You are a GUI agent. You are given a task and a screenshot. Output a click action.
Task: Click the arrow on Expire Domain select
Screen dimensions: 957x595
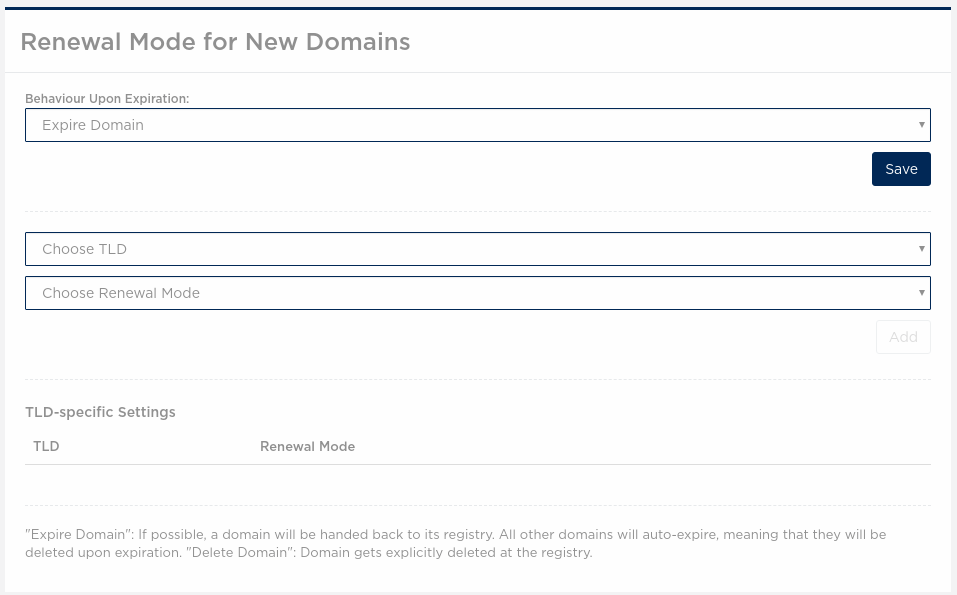(922, 125)
